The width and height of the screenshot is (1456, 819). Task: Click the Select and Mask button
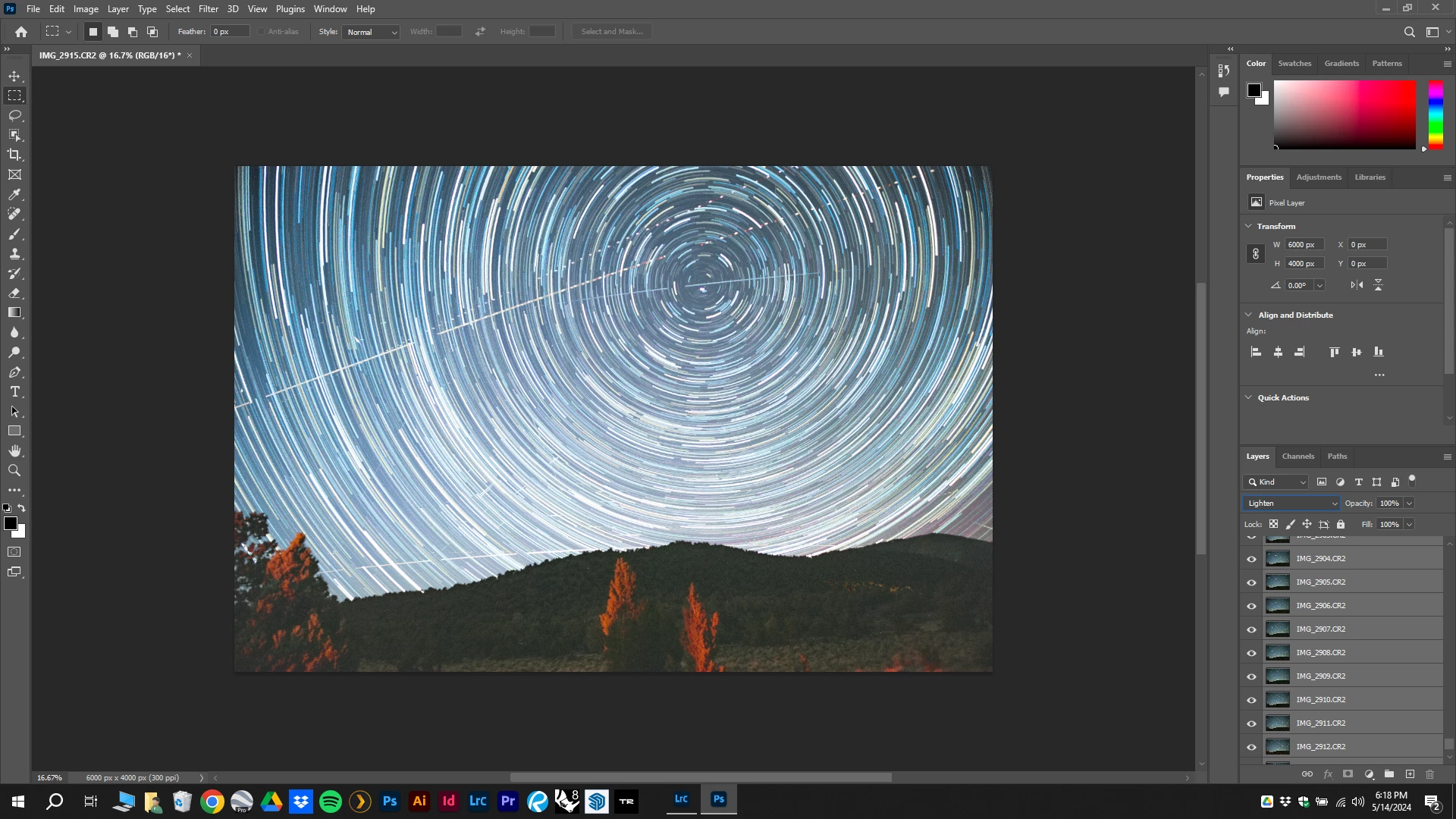(x=611, y=32)
